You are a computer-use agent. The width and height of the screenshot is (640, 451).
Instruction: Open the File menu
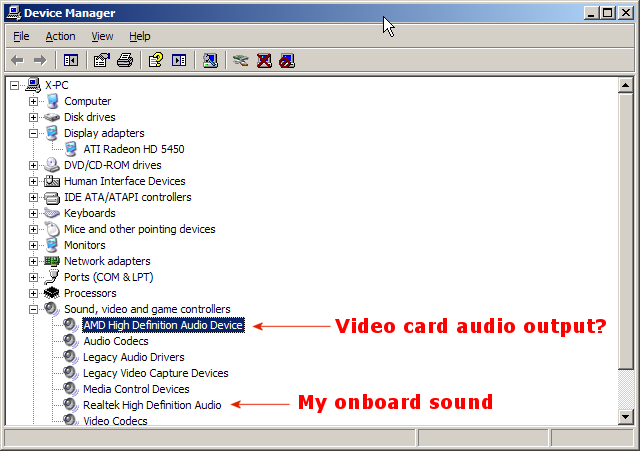(x=21, y=36)
